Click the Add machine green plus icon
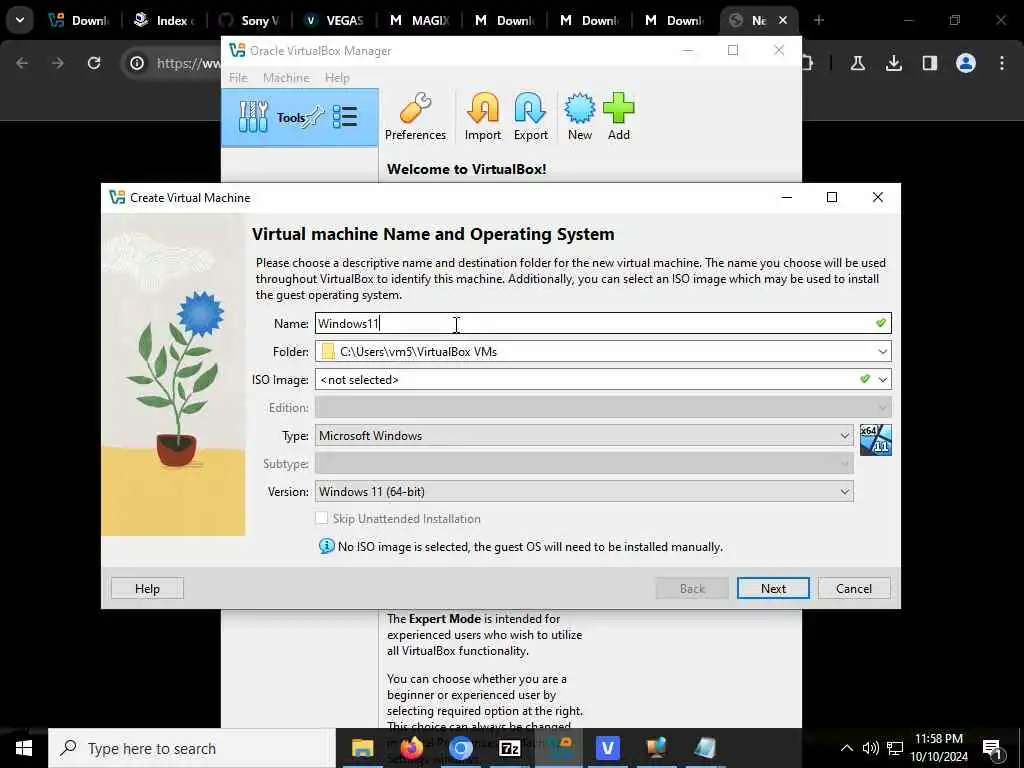This screenshot has height=768, width=1024. [x=618, y=117]
